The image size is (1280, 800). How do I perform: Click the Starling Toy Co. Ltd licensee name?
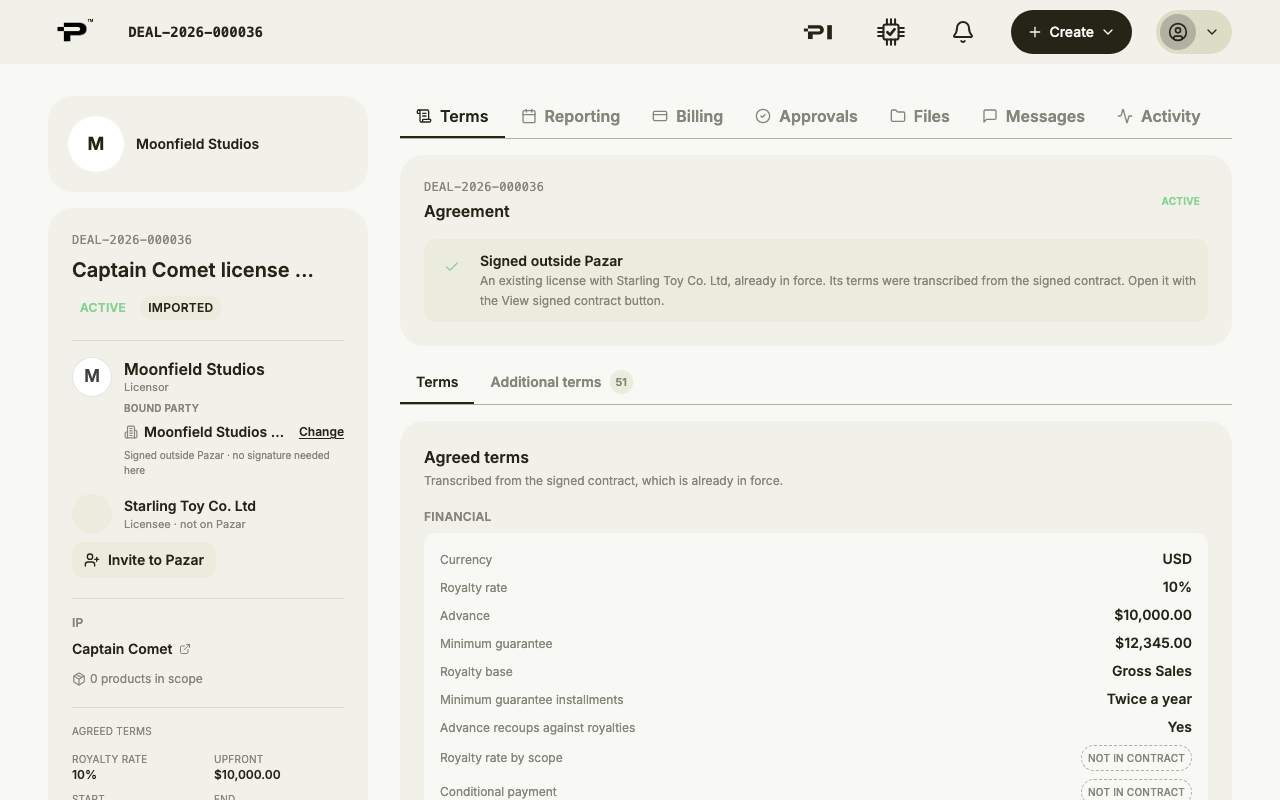pyautogui.click(x=190, y=506)
